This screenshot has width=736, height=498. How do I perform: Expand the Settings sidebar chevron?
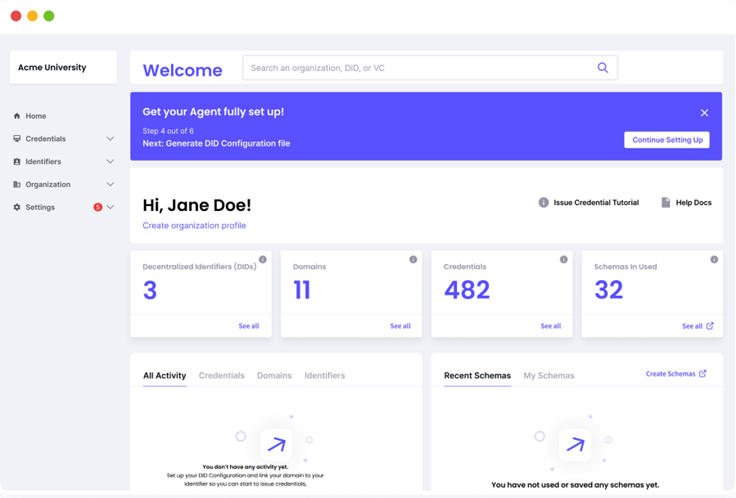click(110, 208)
